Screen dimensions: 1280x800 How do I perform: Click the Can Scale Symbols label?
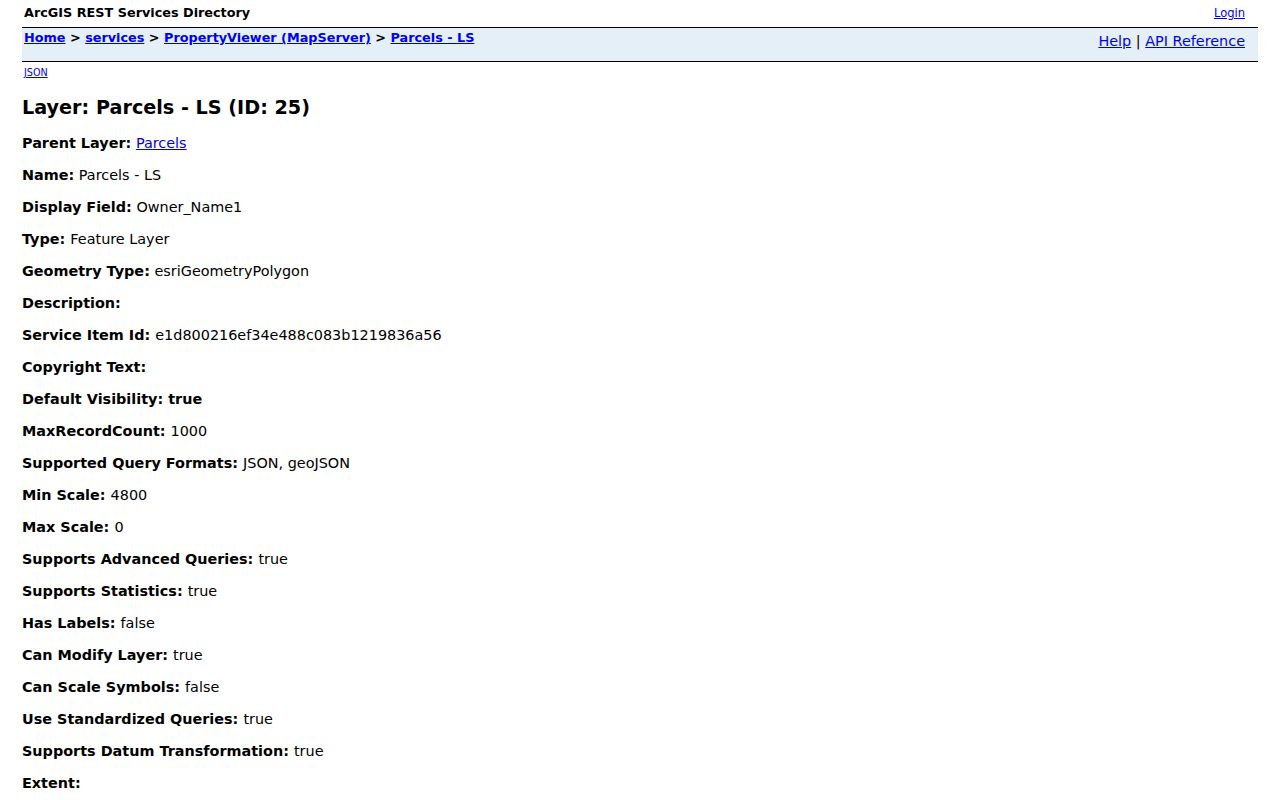click(101, 687)
